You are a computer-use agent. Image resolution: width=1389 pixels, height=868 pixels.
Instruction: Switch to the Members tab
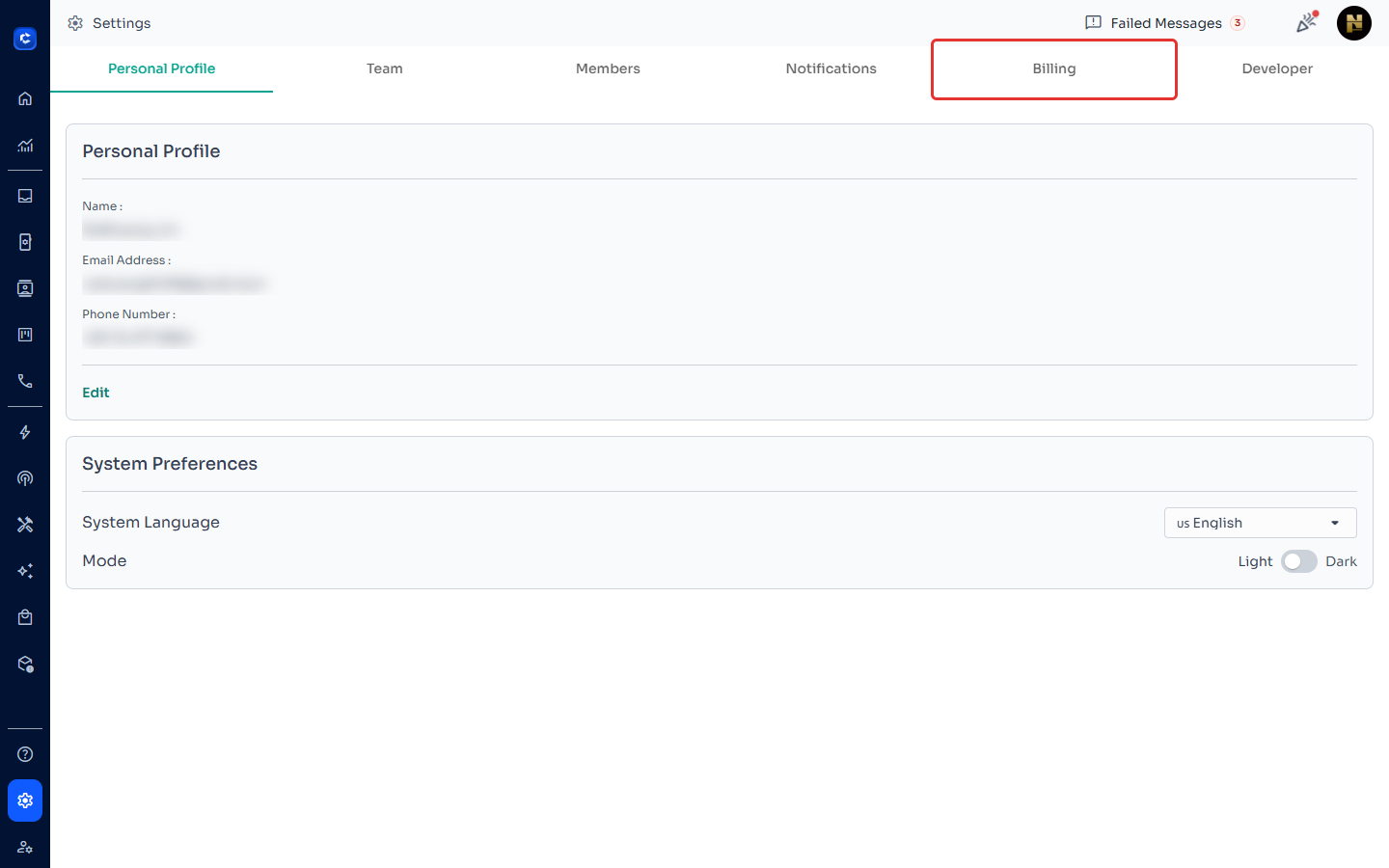pos(608,68)
